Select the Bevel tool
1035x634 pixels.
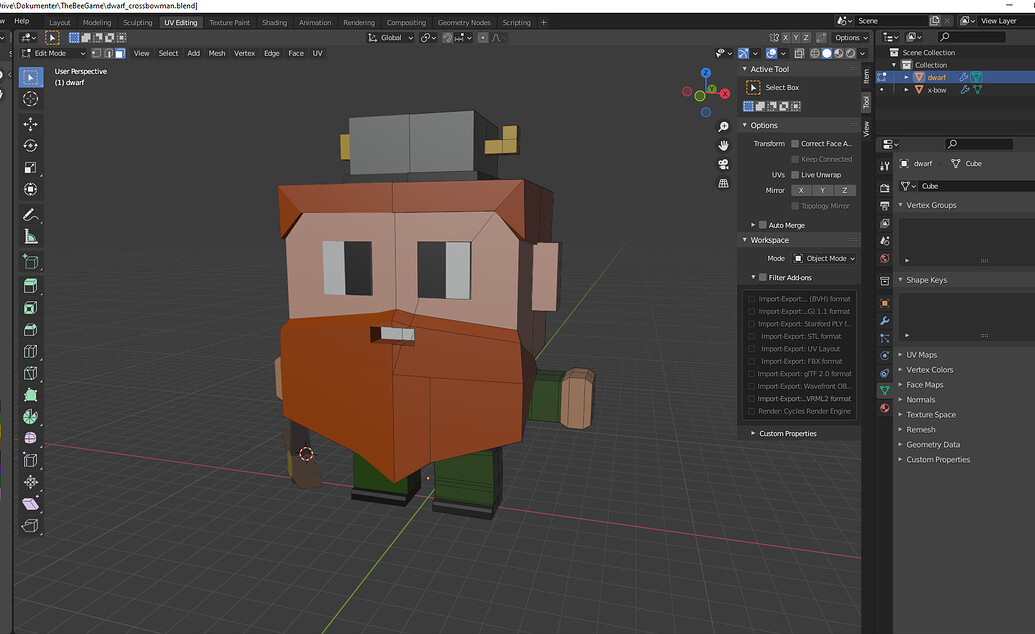tap(30, 330)
